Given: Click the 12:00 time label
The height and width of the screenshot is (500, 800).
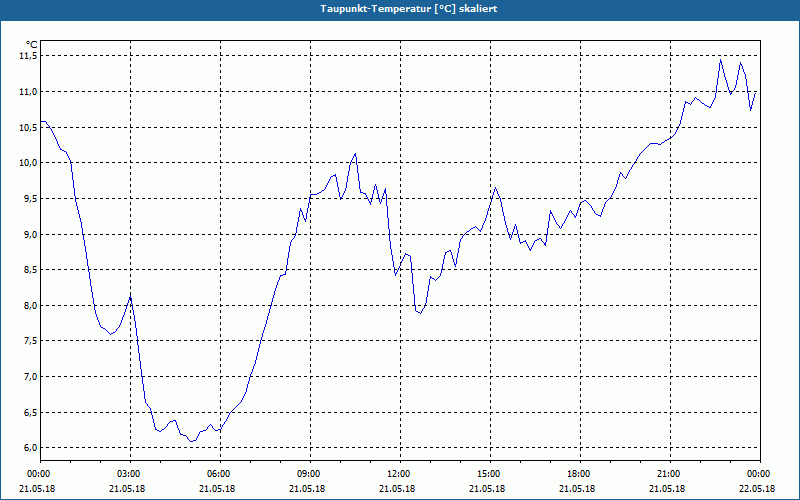Looking at the screenshot, I should coord(397,474).
